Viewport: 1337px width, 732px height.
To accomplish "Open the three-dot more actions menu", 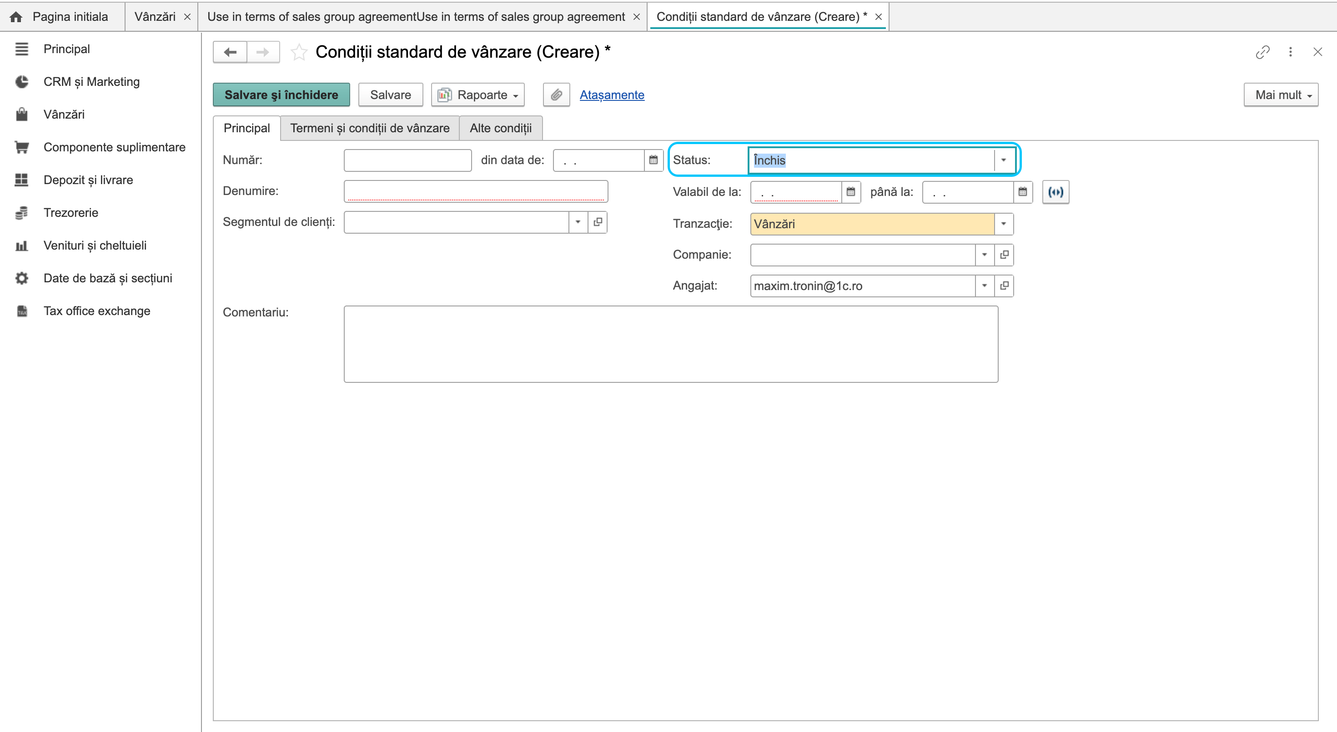I will (1291, 52).
